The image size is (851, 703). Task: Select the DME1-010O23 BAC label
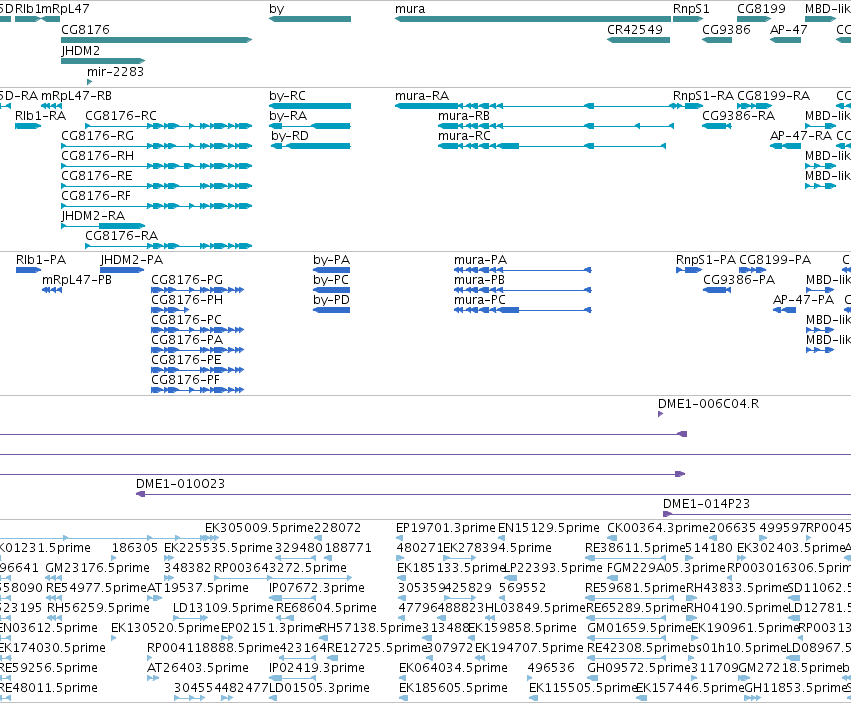[180, 484]
